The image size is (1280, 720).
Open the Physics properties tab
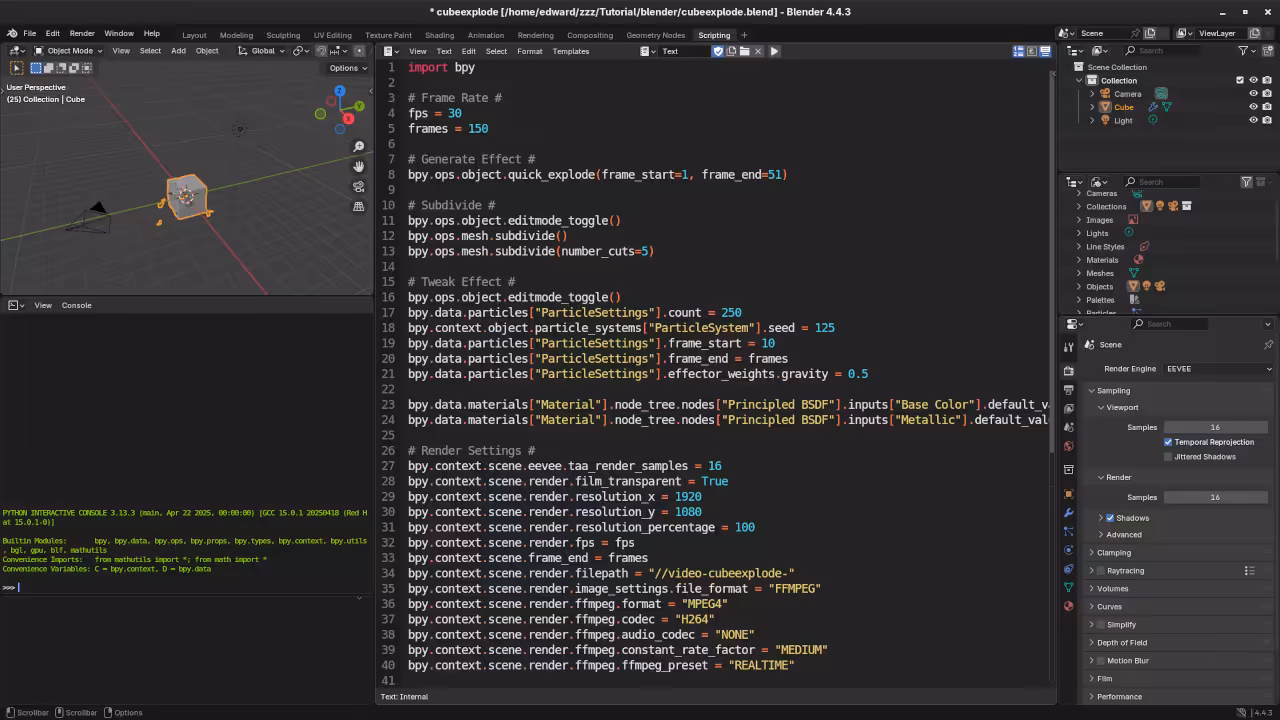pos(1068,550)
